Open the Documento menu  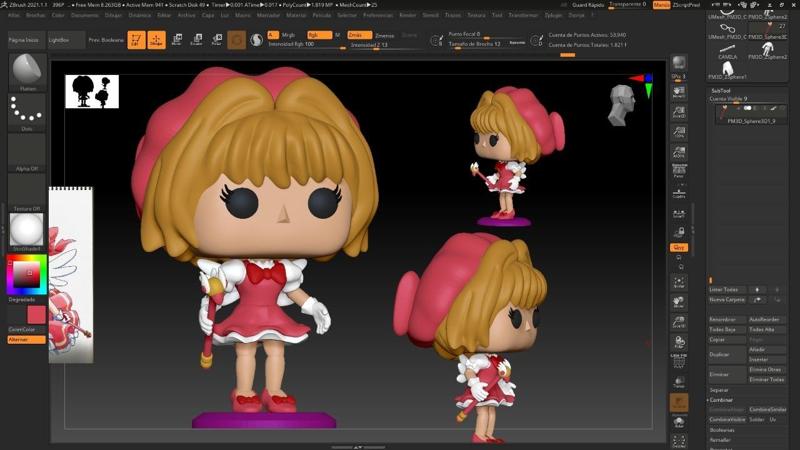point(85,15)
